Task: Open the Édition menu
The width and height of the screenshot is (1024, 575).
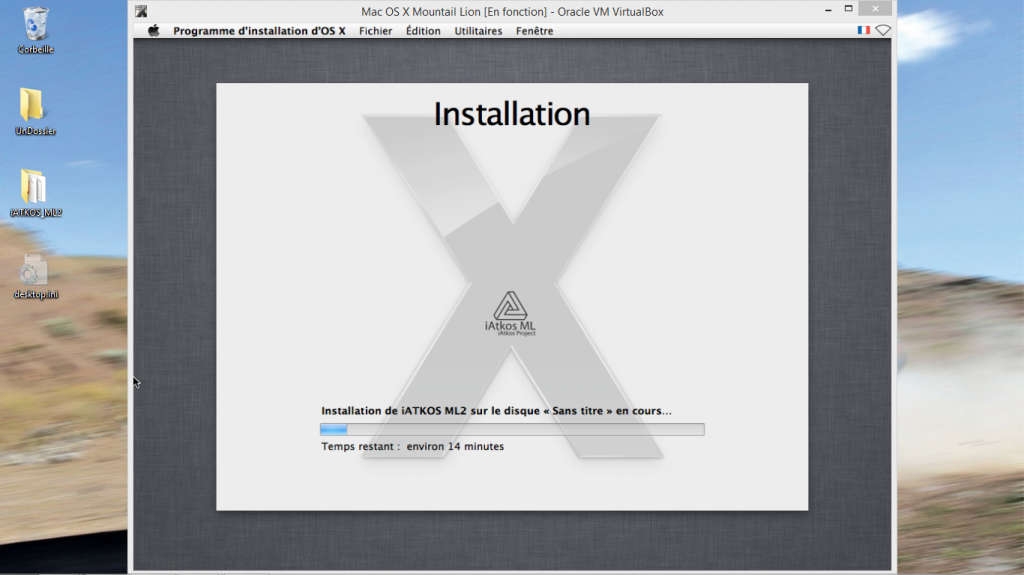Action: click(423, 31)
